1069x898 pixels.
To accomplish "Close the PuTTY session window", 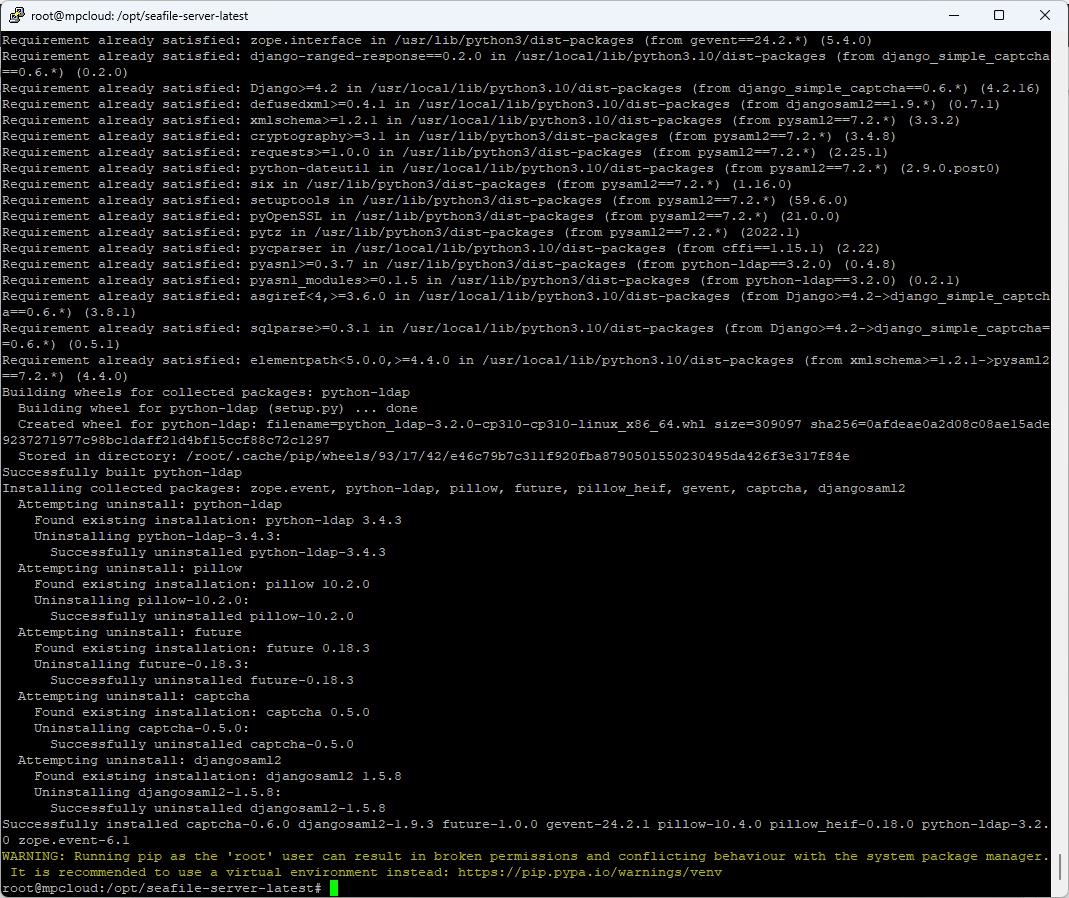I will (1045, 16).
